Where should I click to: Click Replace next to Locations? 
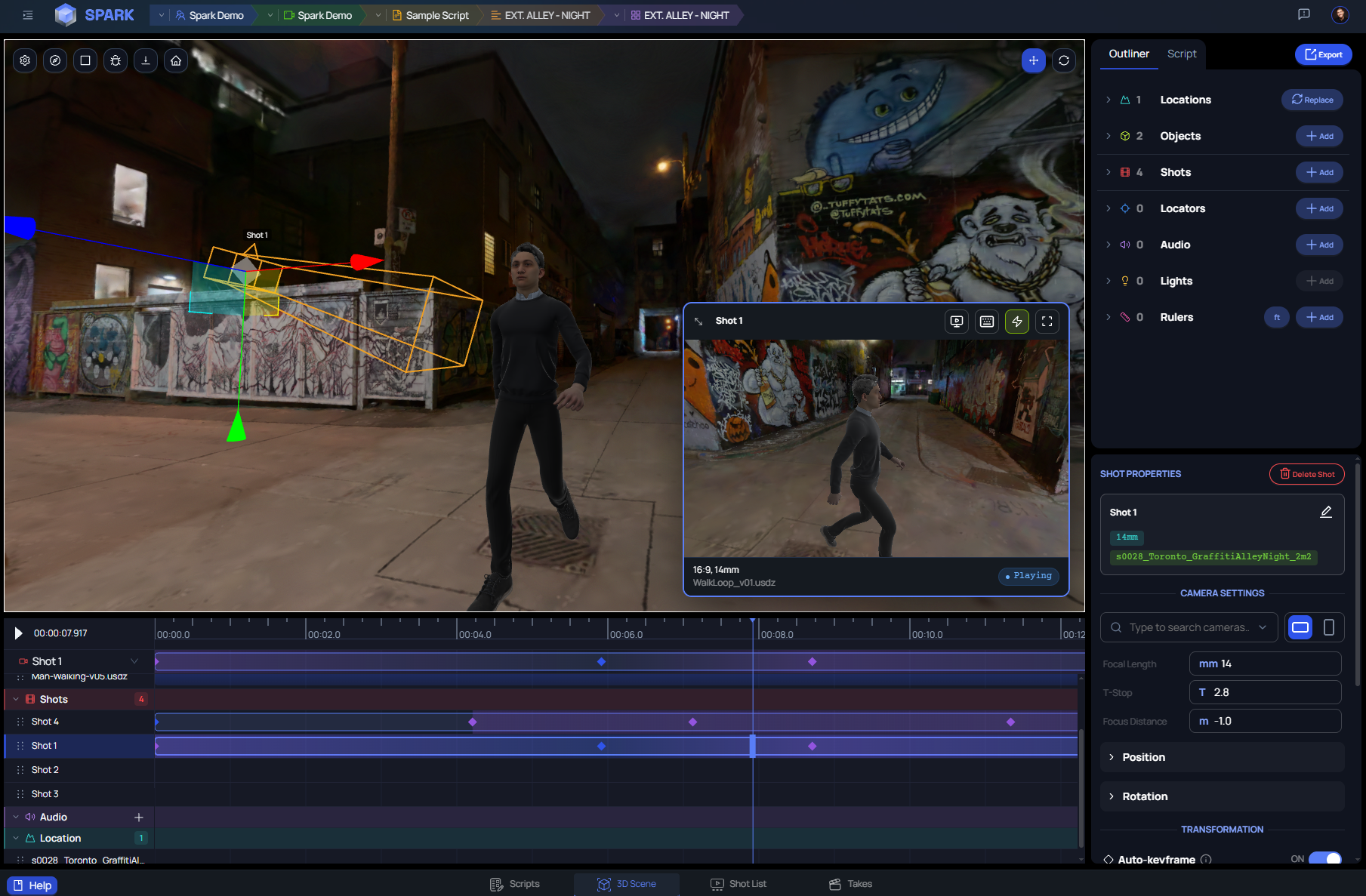click(1312, 100)
